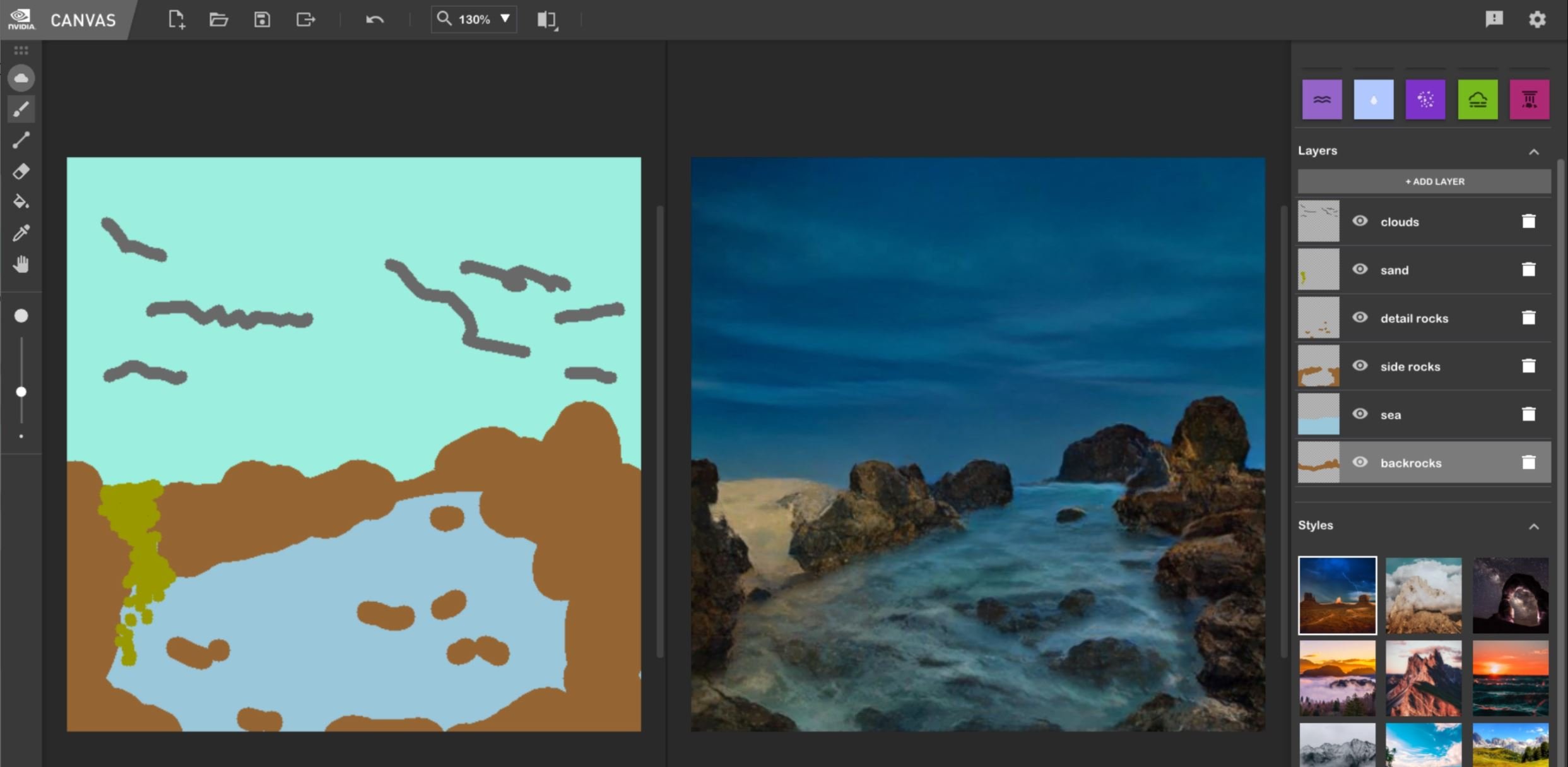Adjust the brush size slider
The height and width of the screenshot is (767, 1568).
tap(21, 392)
